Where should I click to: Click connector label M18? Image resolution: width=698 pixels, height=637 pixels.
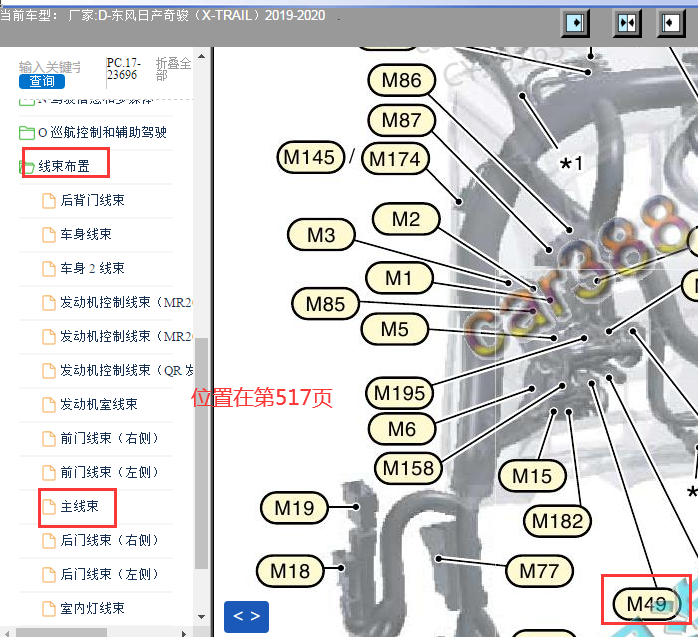[x=290, y=571]
